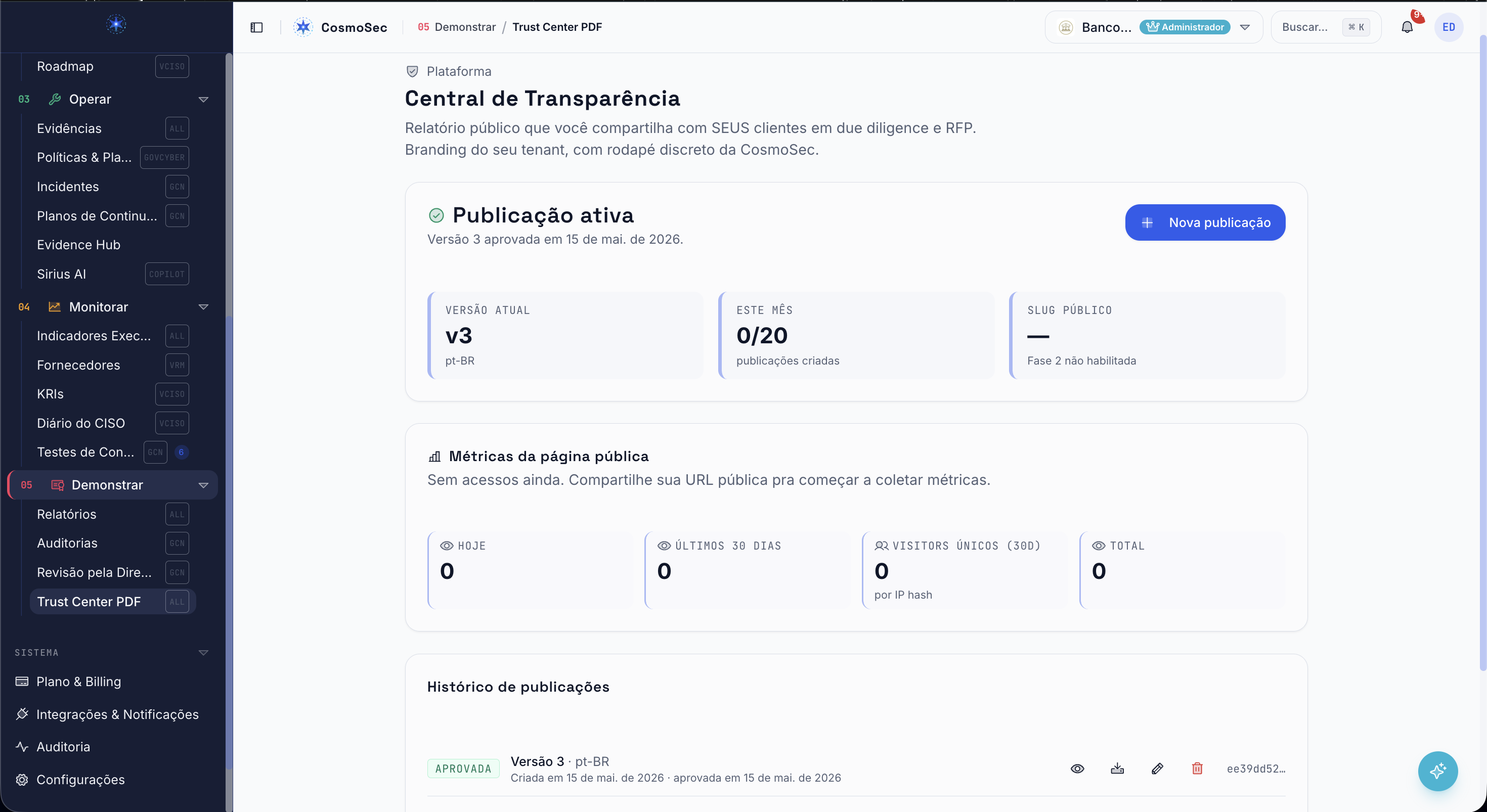This screenshot has width=1487, height=812.
Task: Click the eye icon on Últimos 30 dias
Action: click(664, 546)
